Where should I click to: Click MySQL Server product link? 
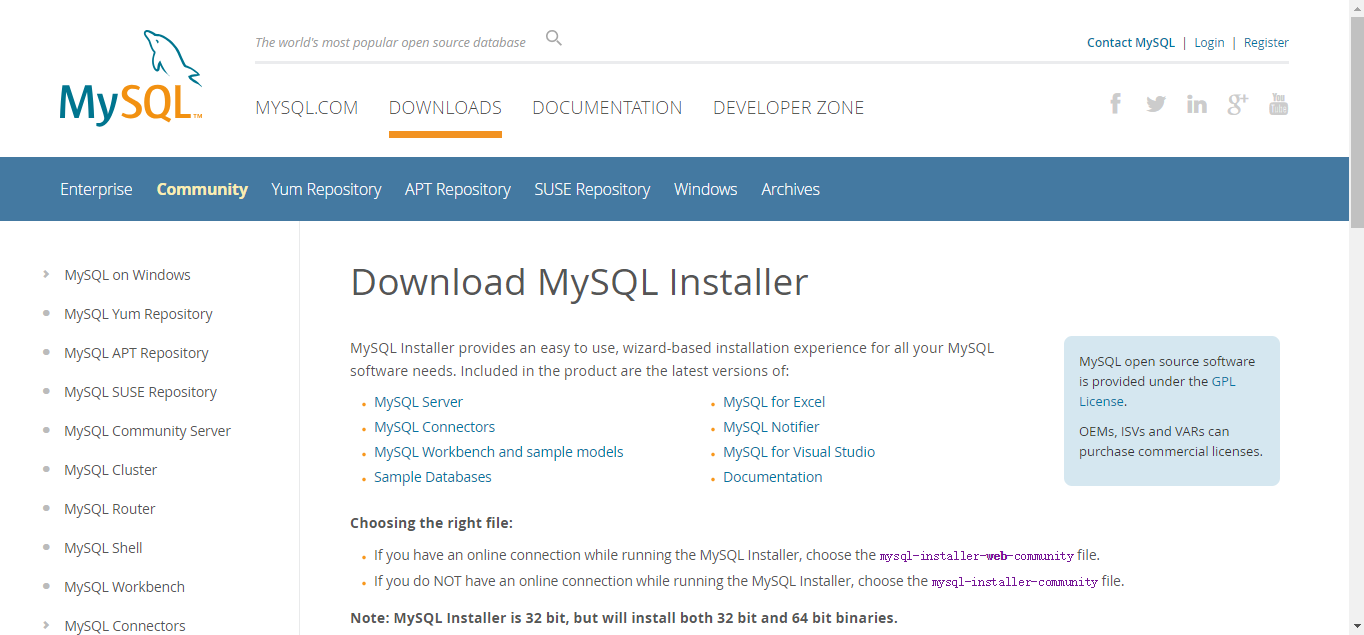pos(418,402)
